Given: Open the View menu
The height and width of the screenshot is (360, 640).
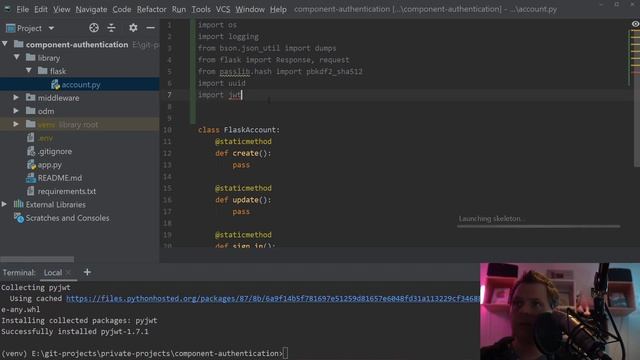Looking at the screenshot, I should (x=62, y=9).
